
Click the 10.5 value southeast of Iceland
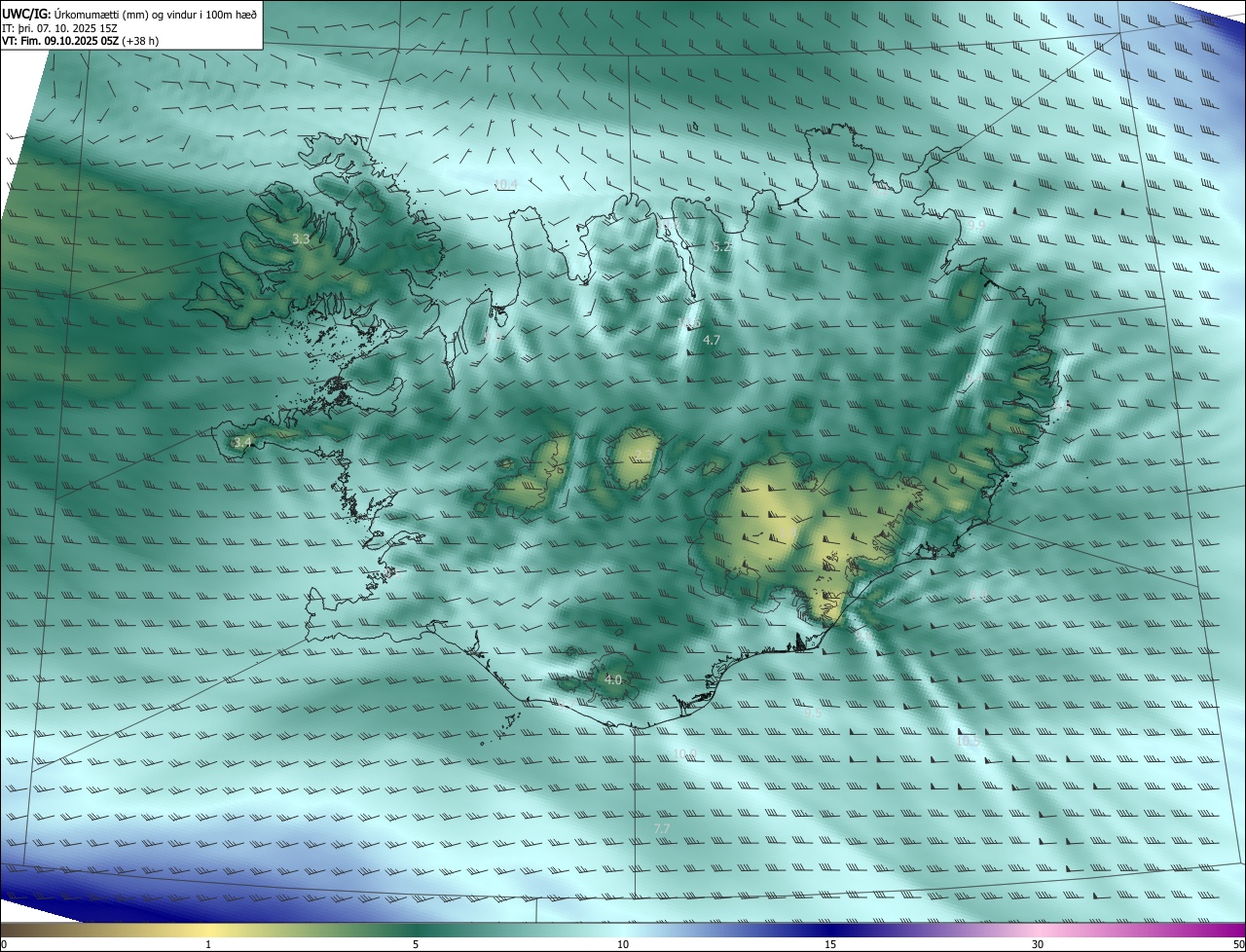(968, 741)
